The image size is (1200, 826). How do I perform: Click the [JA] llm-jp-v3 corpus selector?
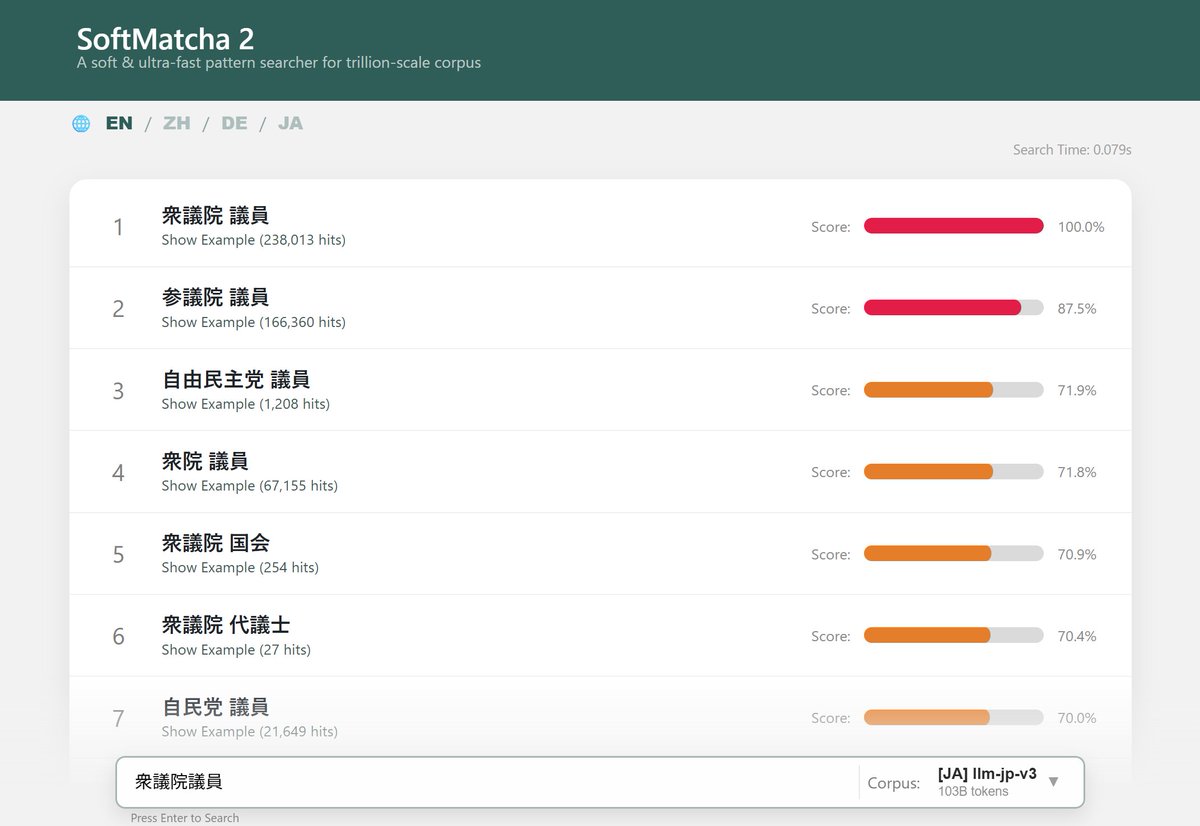pyautogui.click(x=987, y=782)
